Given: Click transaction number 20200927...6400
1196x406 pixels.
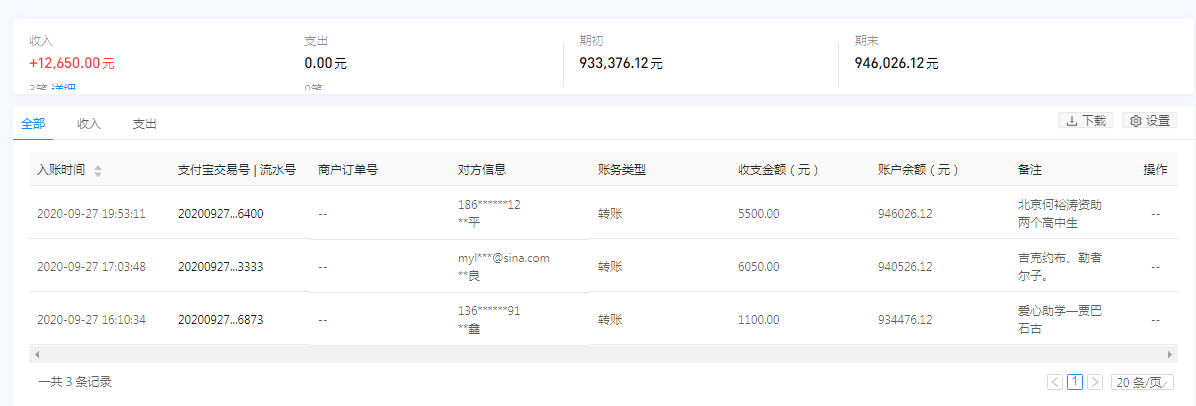Looking at the screenshot, I should click(220, 213).
